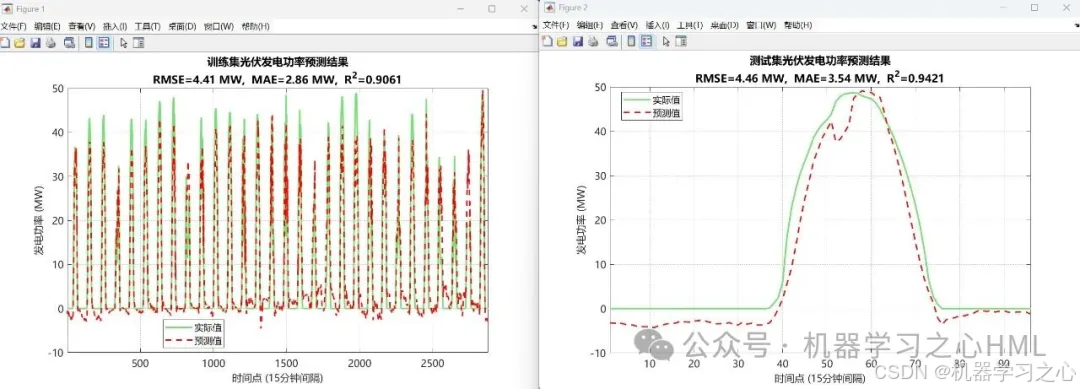Open 帮助(H) menu in Figure 2
This screenshot has width=1080, height=389.
click(x=798, y=25)
